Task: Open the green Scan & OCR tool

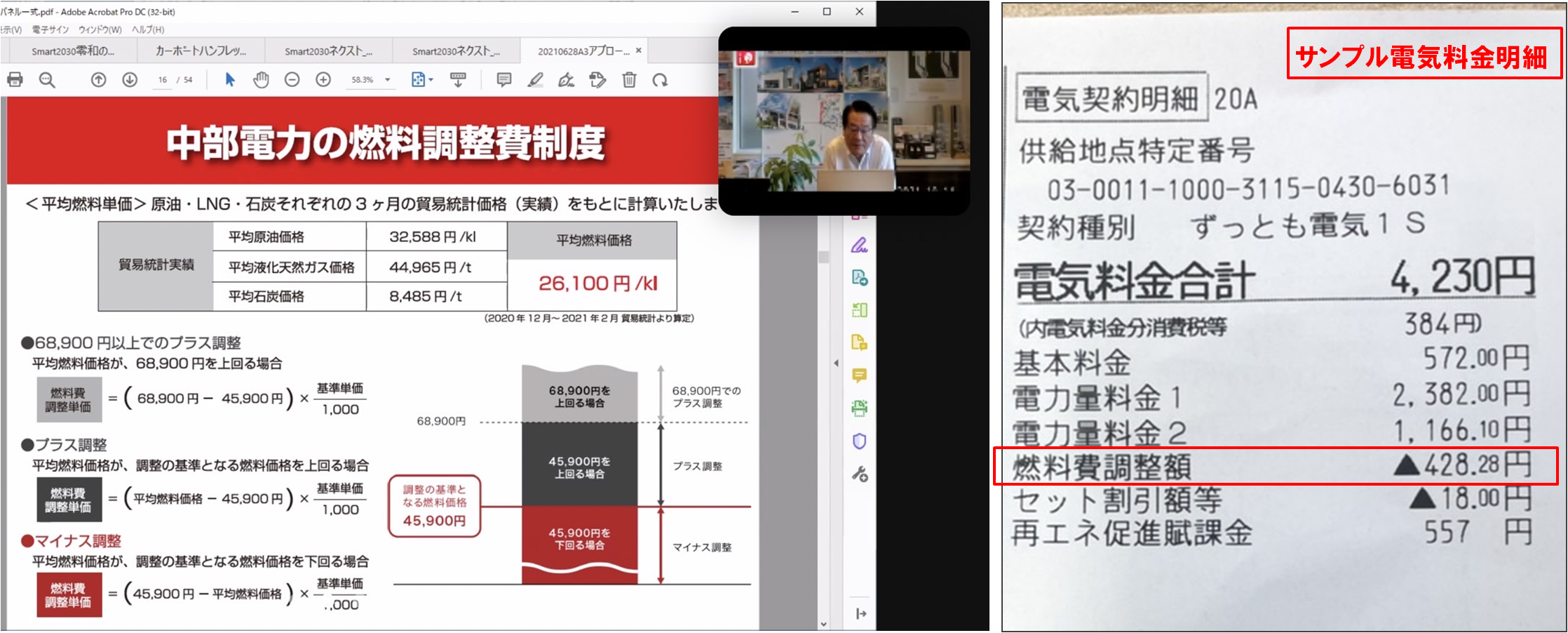Action: [x=859, y=408]
